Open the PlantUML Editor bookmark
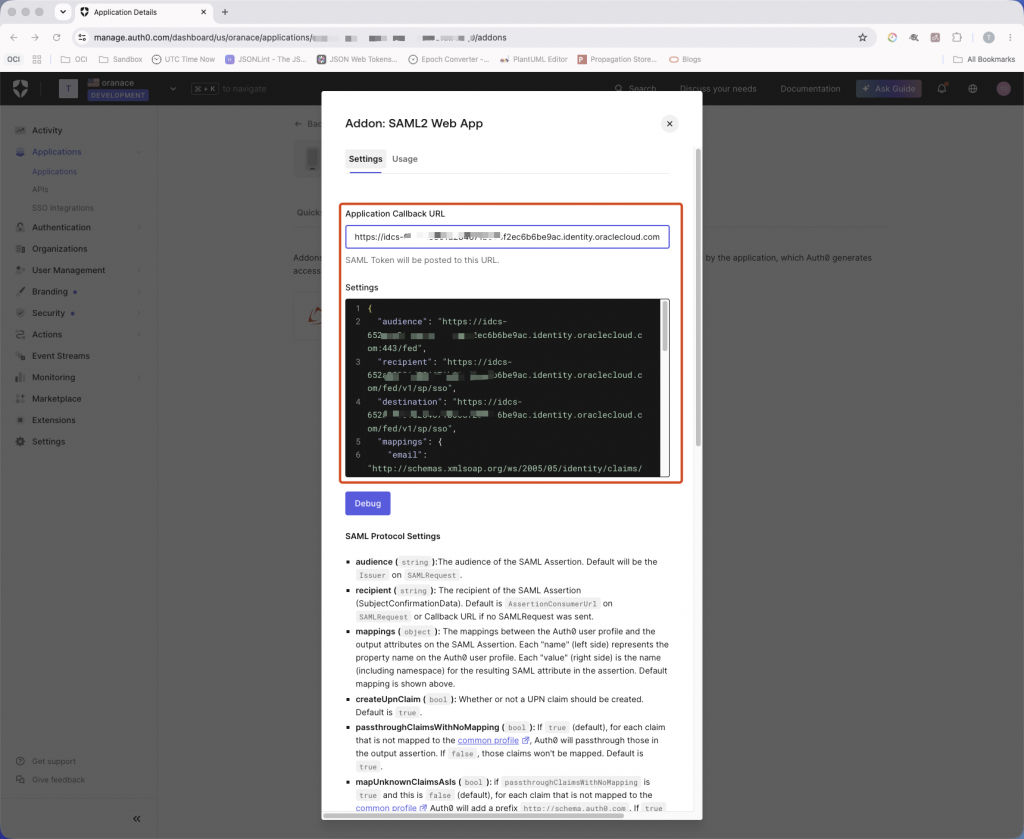This screenshot has height=839, width=1024. 534,59
